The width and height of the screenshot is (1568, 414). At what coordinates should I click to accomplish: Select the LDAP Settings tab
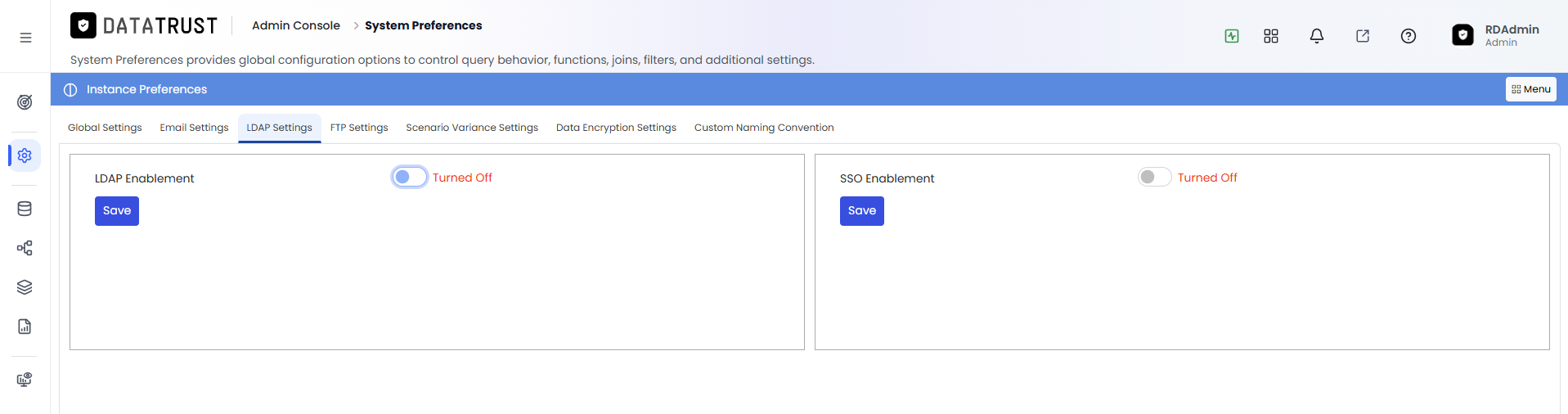[x=280, y=128]
